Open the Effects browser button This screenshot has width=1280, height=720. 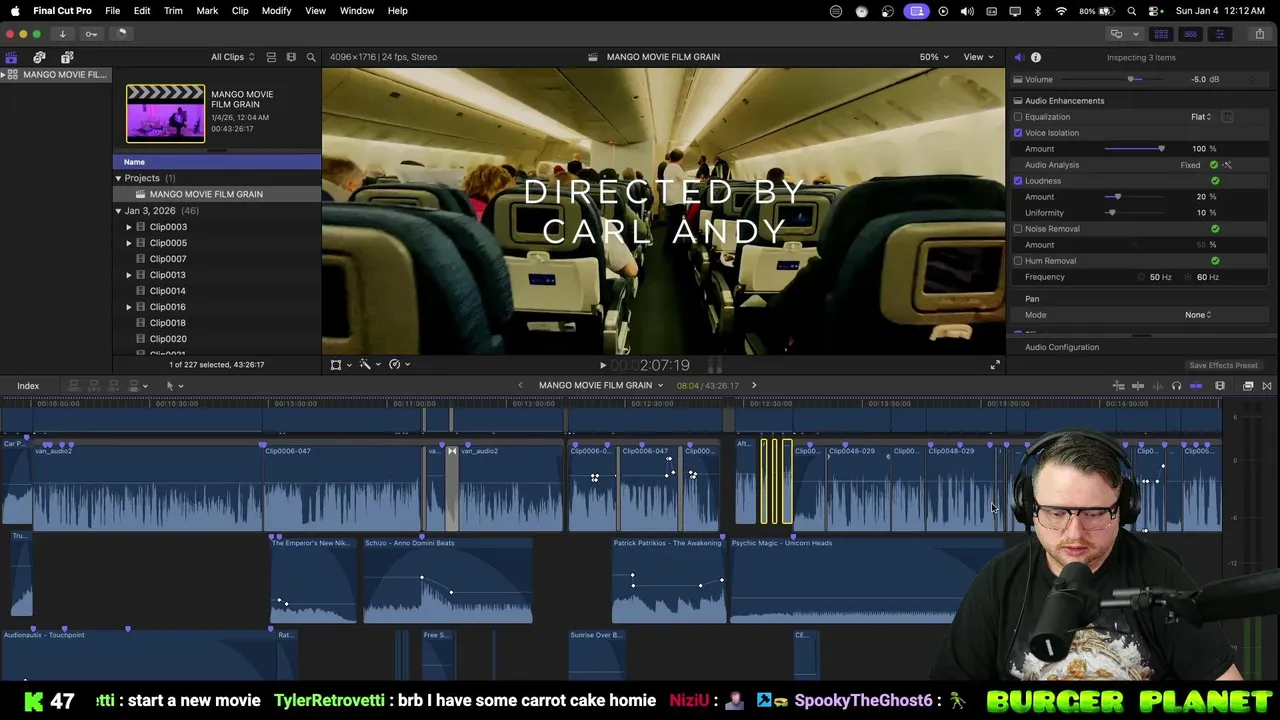click(x=1248, y=386)
